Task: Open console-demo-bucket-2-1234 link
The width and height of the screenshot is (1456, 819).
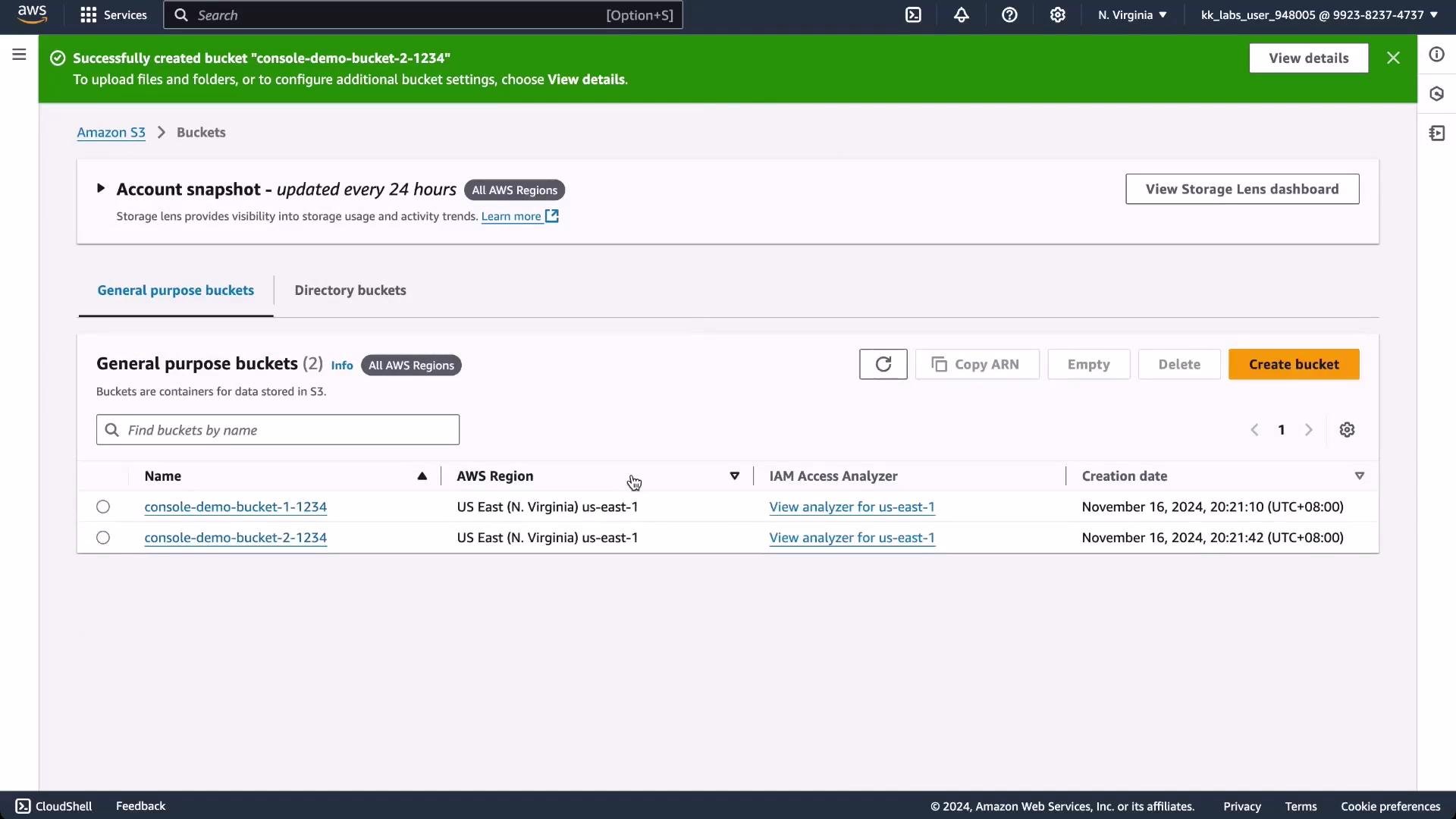Action: (235, 538)
